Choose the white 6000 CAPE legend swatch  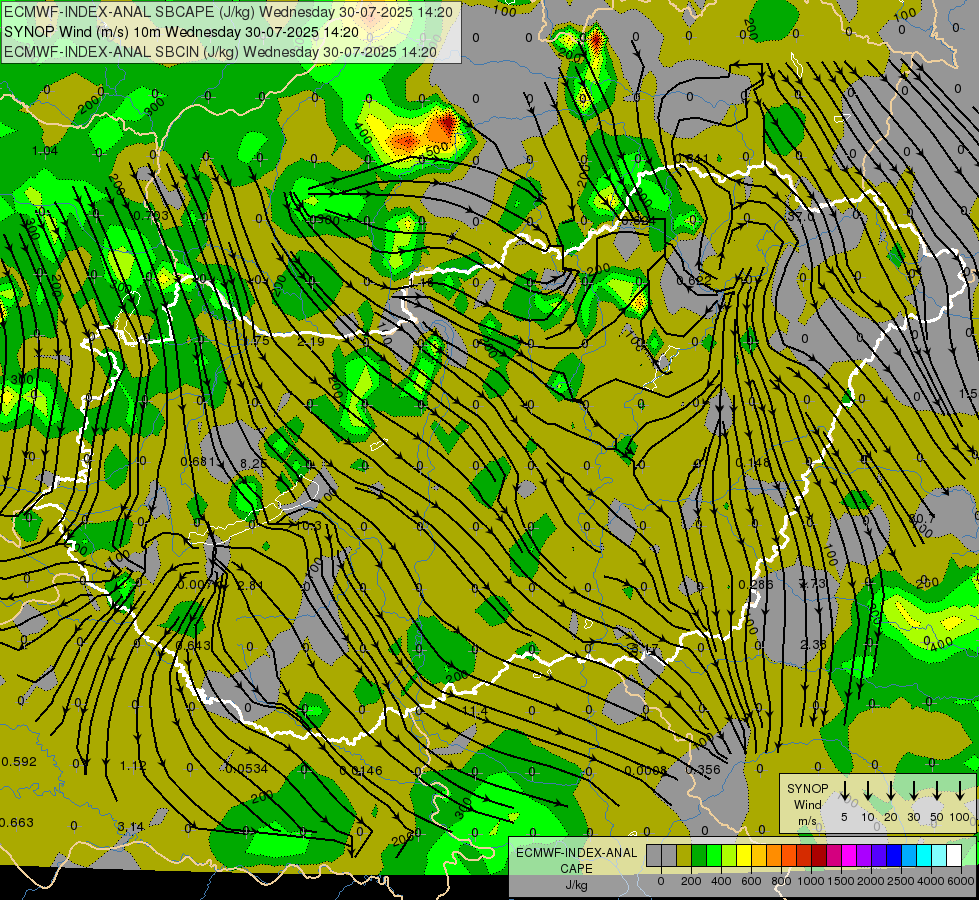tap(953, 856)
